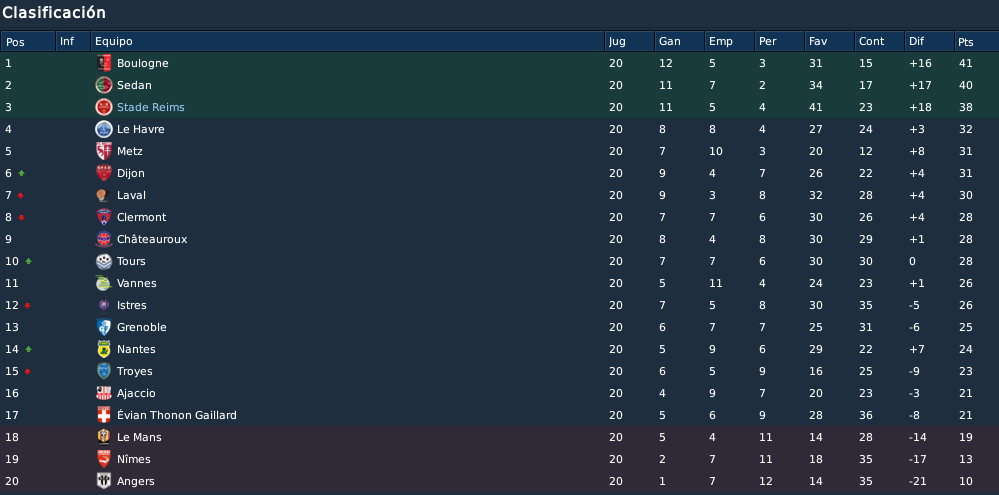Screen dimensions: 999x495
Task: Click the Inf column header
Action: coord(73,41)
